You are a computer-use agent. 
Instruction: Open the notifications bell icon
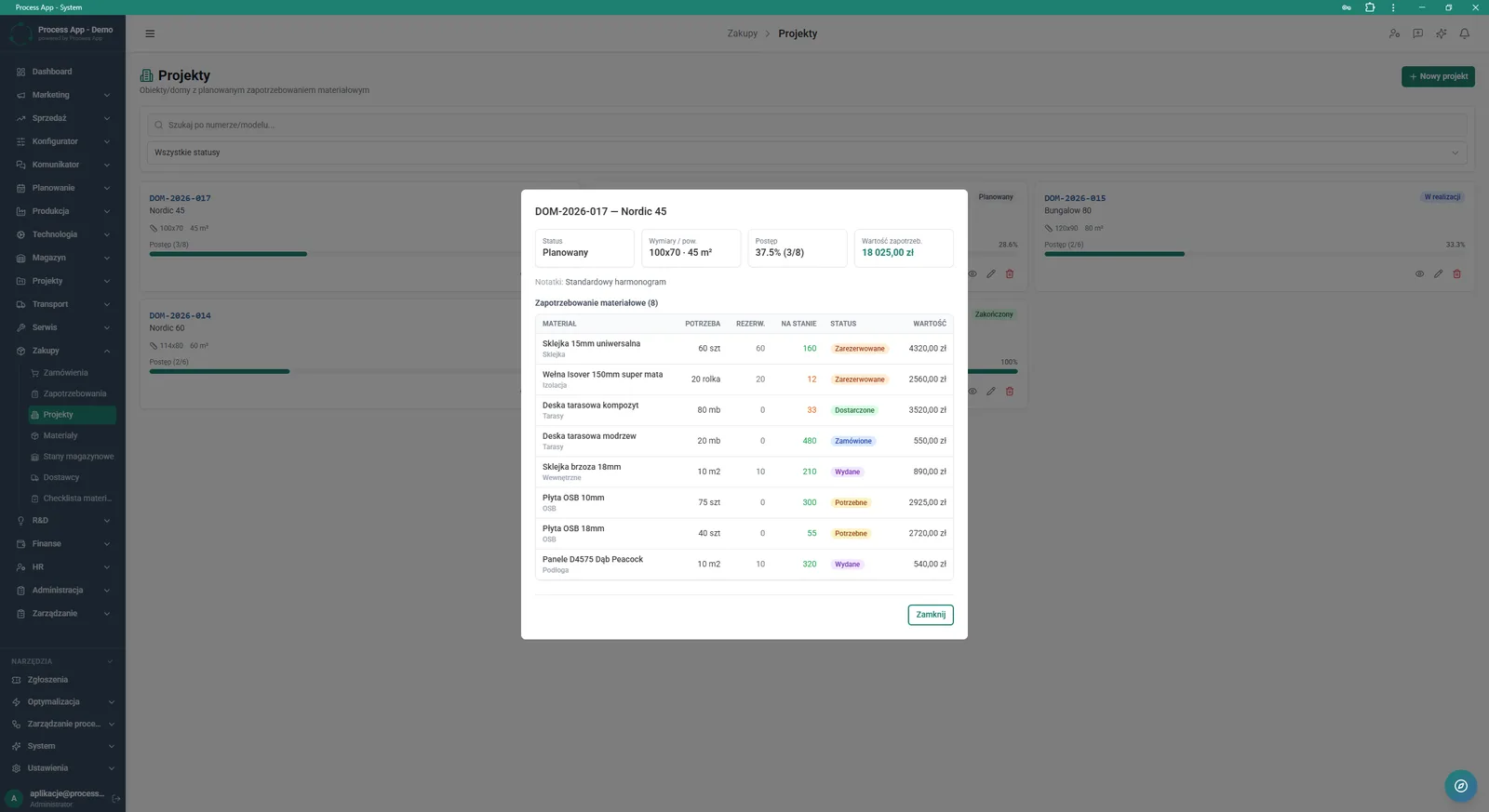pos(1464,33)
